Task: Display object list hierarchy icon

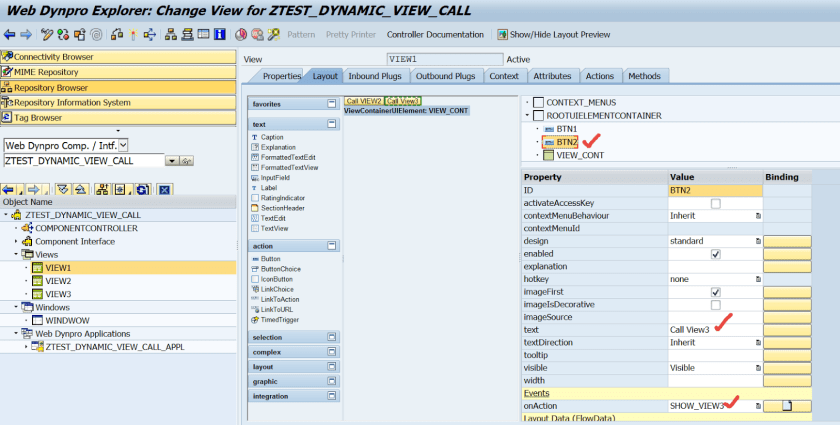Action: [x=171, y=35]
